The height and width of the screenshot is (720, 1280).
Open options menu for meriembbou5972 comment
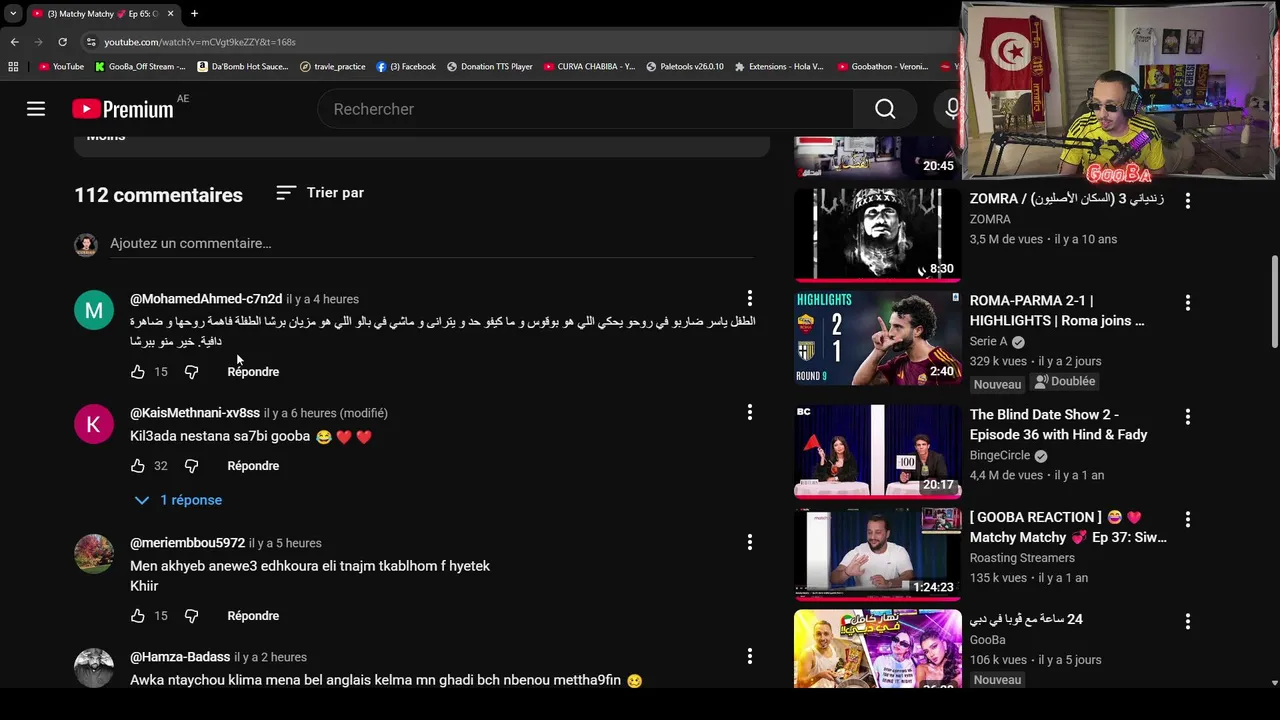(749, 542)
